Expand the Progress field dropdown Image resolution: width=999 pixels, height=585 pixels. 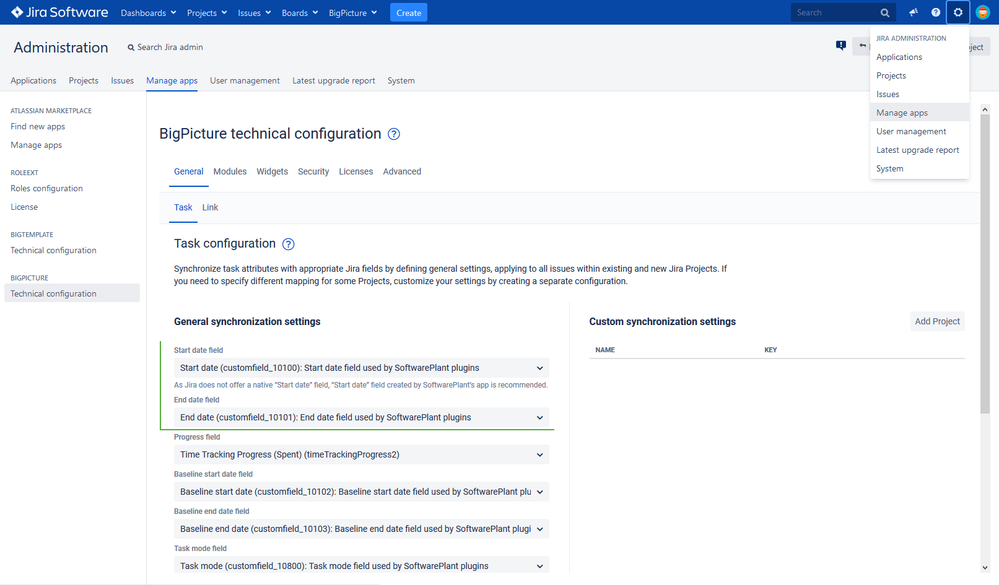(x=361, y=454)
